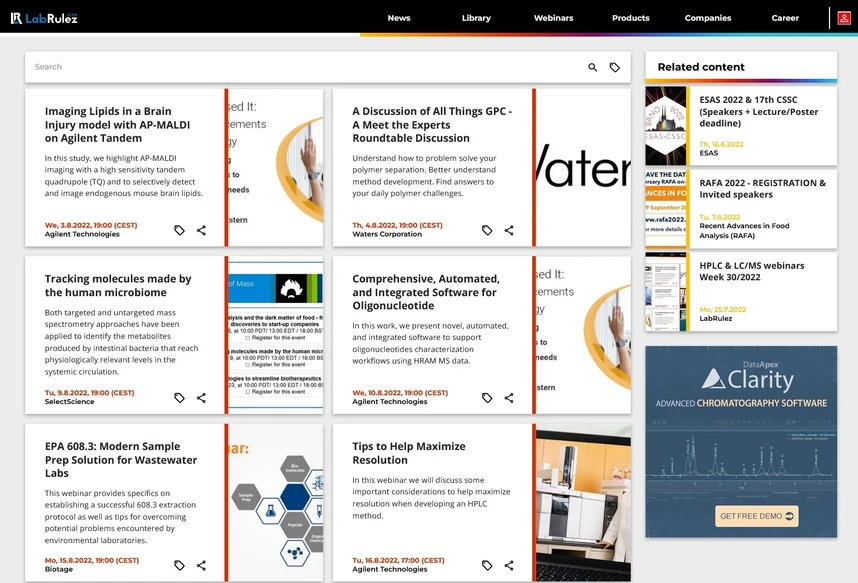Viewport: 858px width, 583px height.
Task: Open Comprehensive, Automated, Integrated Software title
Action: (426, 292)
